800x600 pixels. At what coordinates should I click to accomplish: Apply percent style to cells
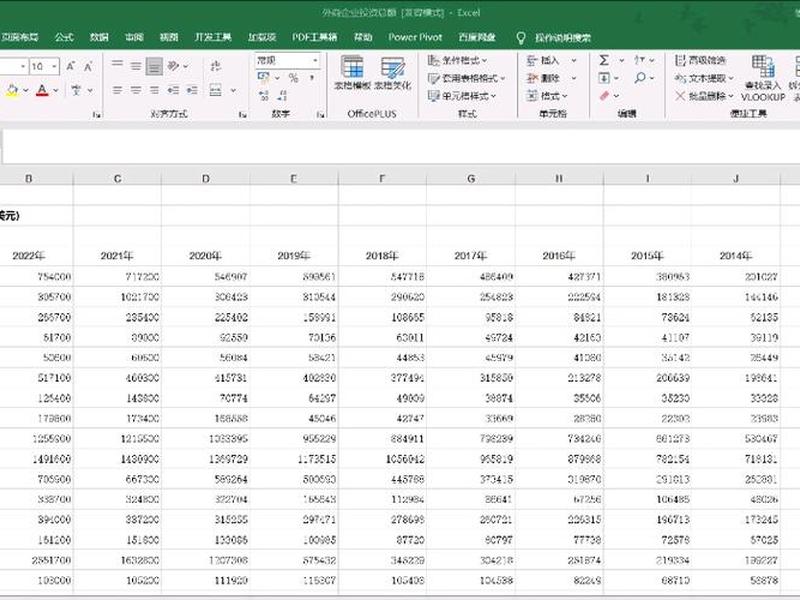coord(293,78)
